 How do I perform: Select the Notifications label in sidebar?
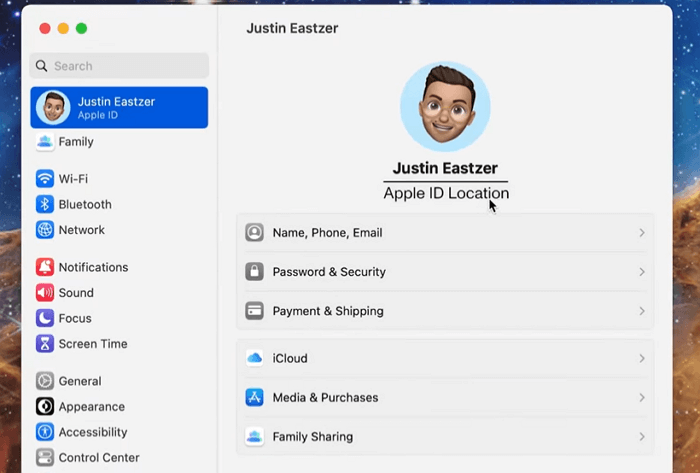(x=93, y=267)
